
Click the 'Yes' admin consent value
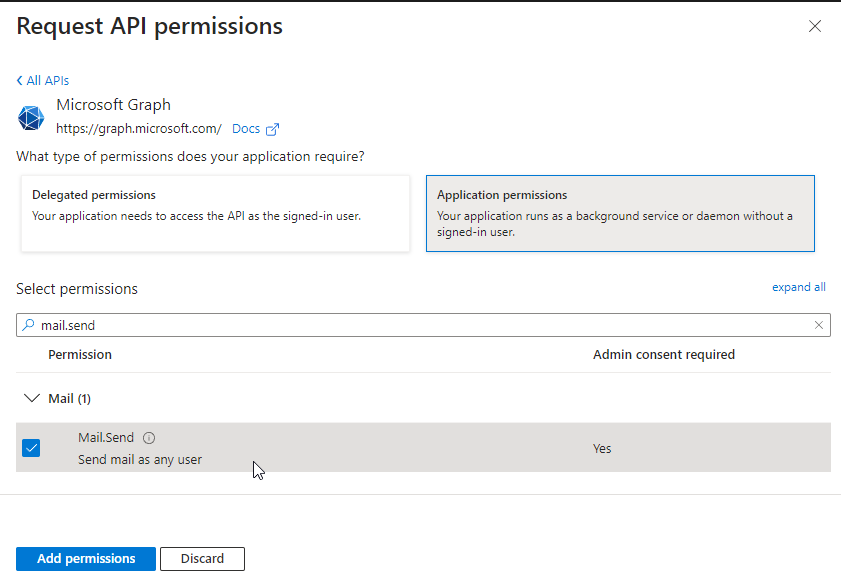[x=602, y=449]
